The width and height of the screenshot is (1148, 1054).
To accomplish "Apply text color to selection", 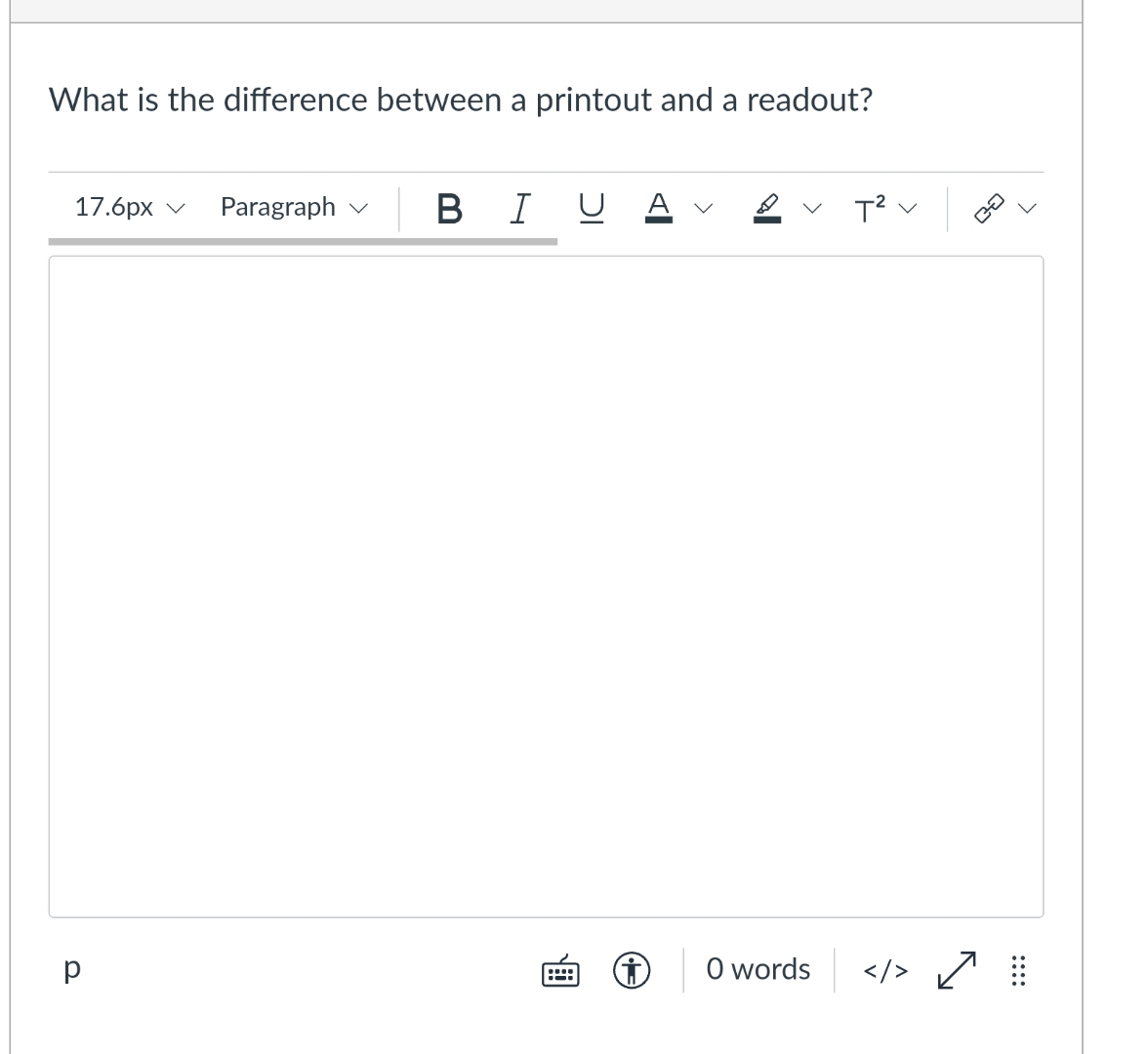I will click(x=660, y=207).
